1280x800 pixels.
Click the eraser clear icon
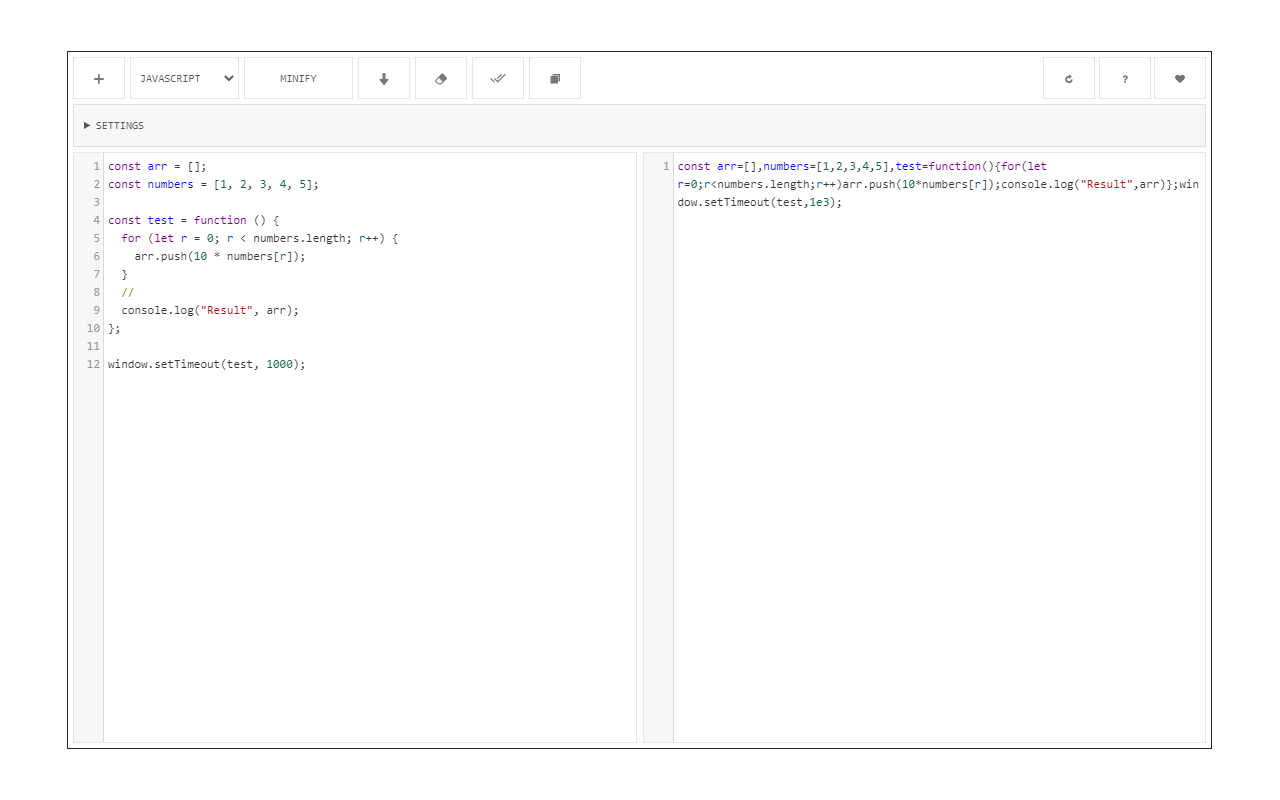441,78
